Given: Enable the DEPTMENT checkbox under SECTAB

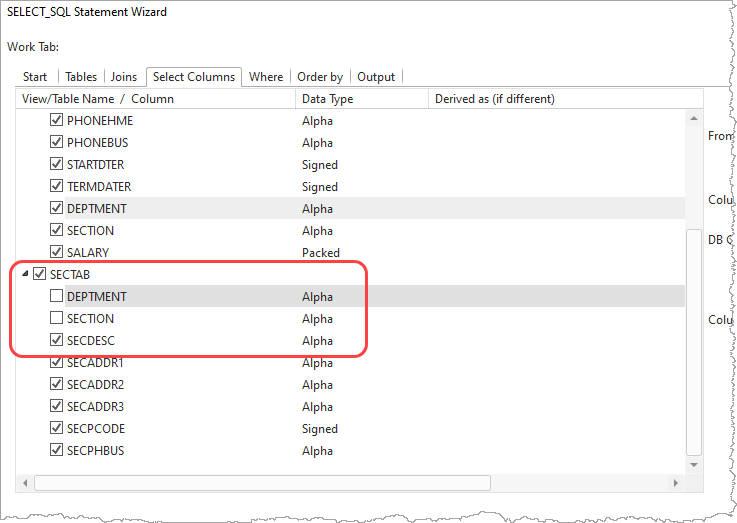Looking at the screenshot, I should pyautogui.click(x=57, y=296).
